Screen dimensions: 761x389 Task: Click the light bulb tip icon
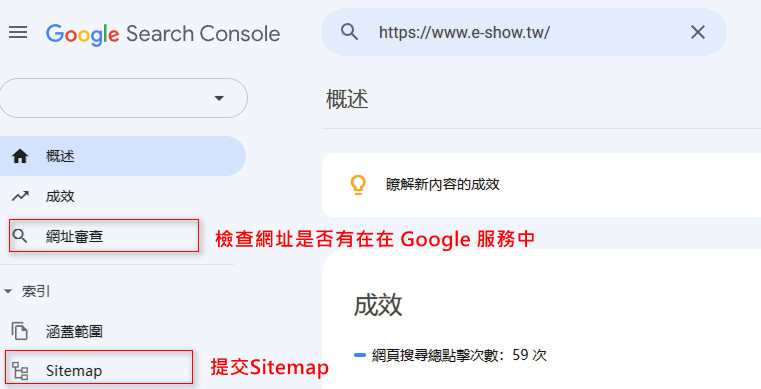click(x=358, y=185)
